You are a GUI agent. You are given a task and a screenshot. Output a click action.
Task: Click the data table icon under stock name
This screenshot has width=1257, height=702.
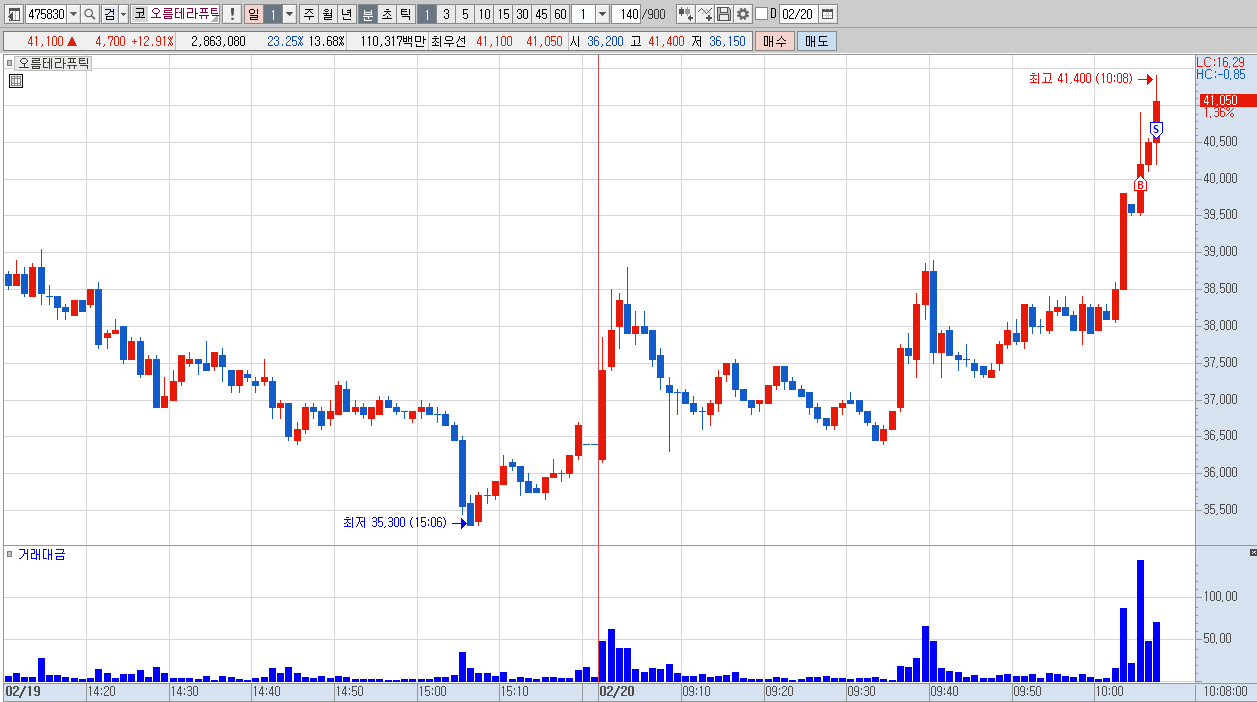(15, 81)
